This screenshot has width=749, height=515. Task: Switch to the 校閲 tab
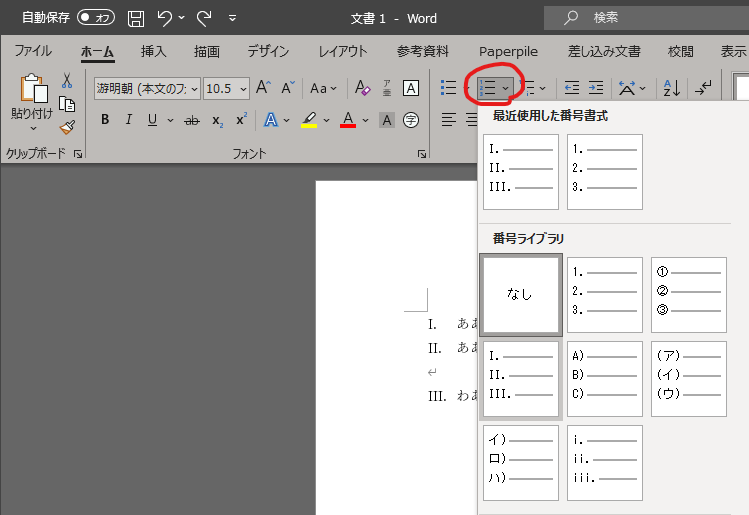pos(680,51)
